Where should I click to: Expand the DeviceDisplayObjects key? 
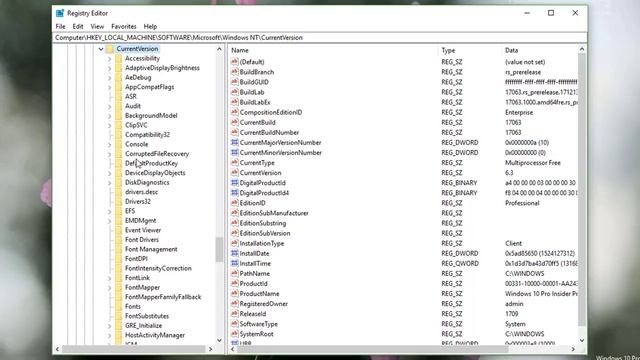pos(109,173)
